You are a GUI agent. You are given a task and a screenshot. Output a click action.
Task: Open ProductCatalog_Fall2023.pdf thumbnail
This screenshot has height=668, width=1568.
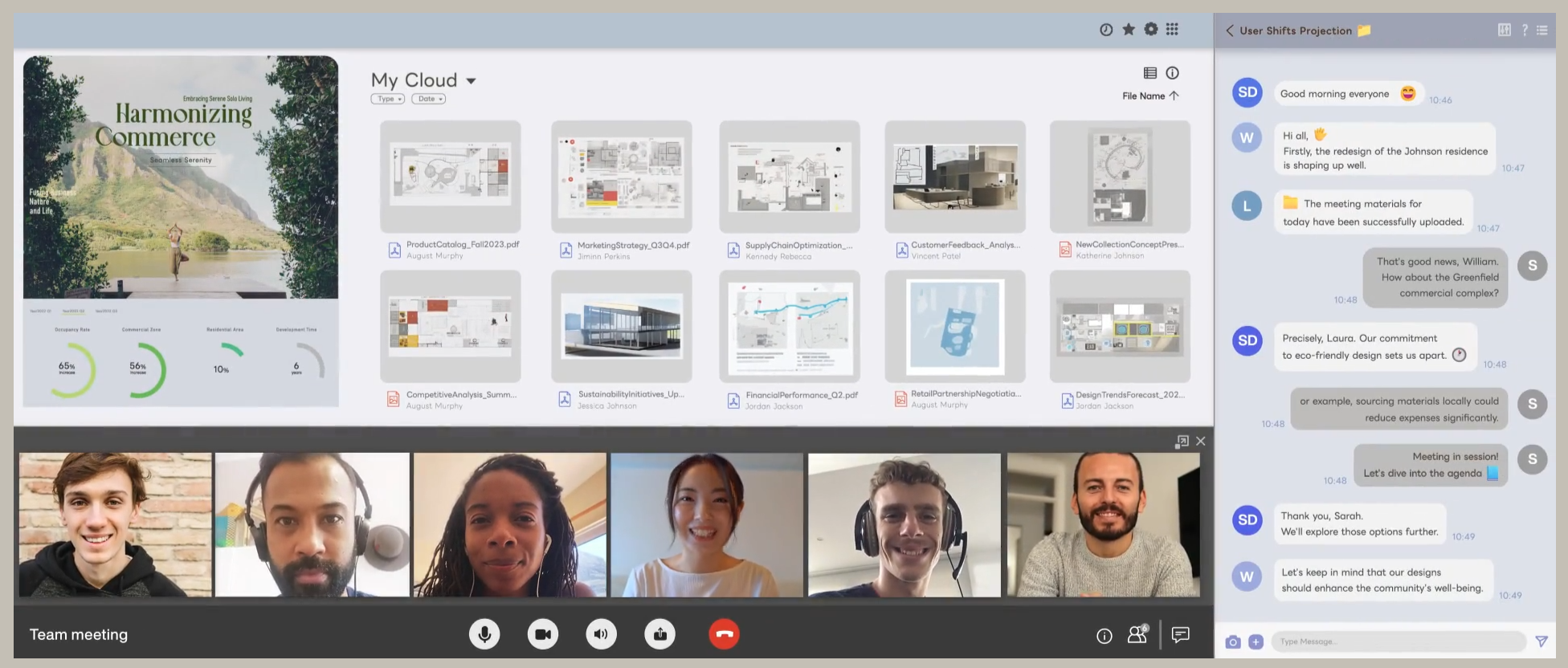tap(450, 177)
